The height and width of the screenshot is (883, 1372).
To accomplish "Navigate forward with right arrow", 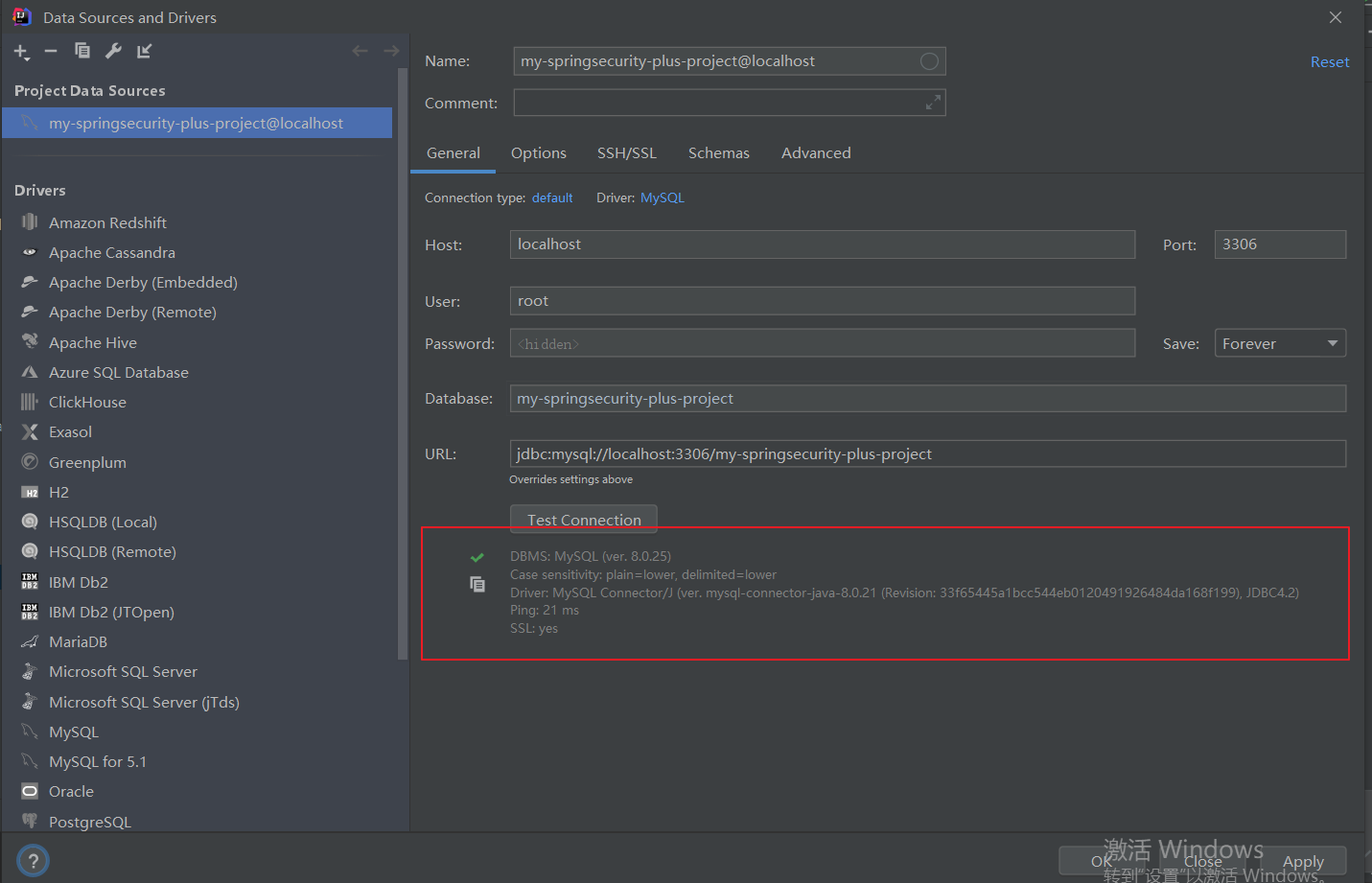I will [390, 51].
